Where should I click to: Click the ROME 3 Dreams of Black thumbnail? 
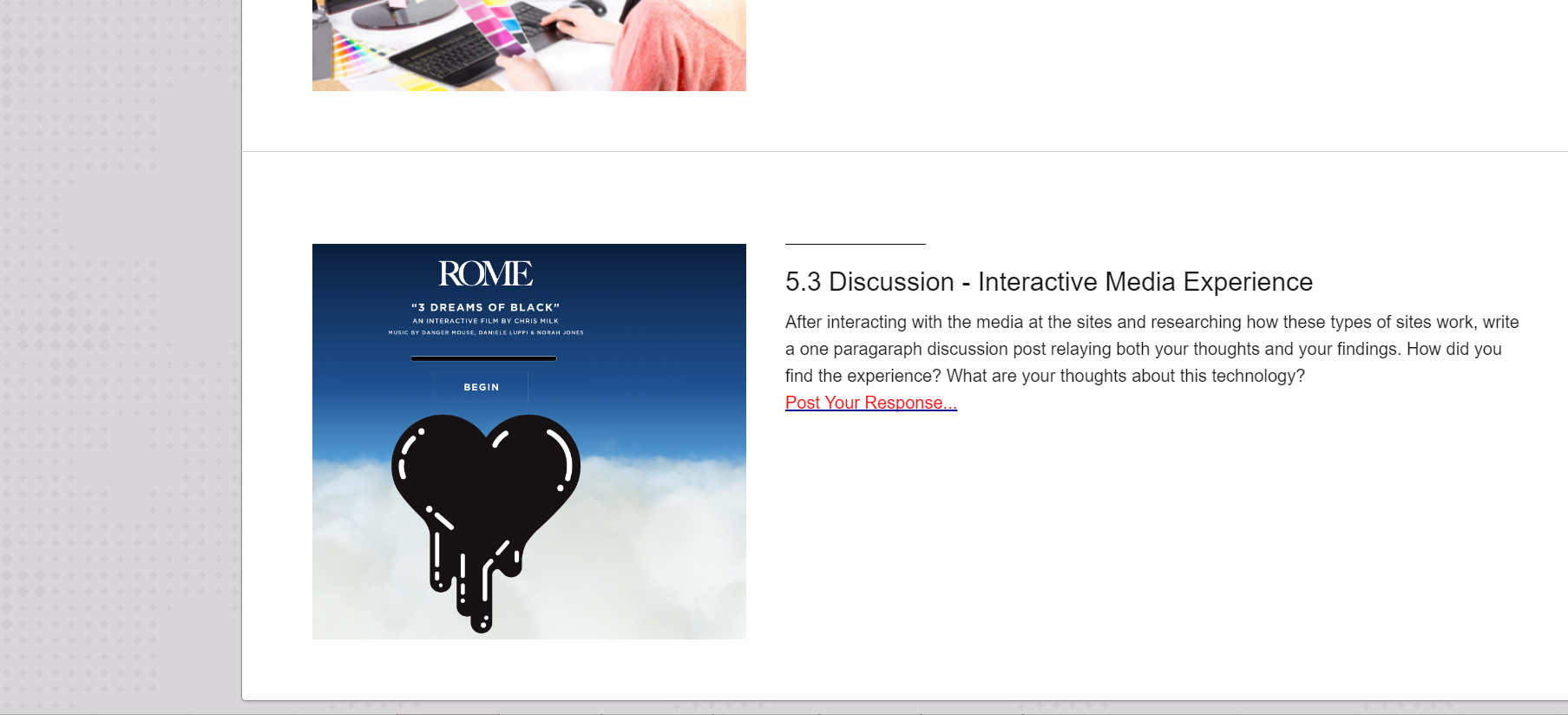point(529,442)
